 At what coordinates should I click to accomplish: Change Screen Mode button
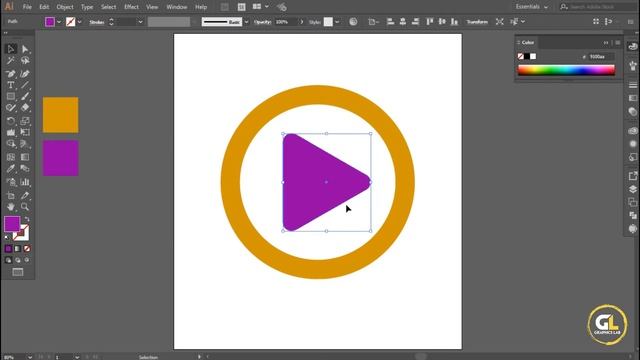pos(18,272)
